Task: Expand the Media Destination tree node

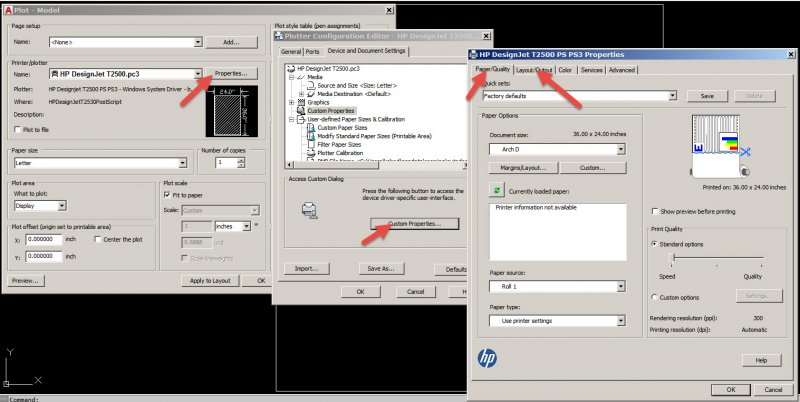Action: pos(301,94)
